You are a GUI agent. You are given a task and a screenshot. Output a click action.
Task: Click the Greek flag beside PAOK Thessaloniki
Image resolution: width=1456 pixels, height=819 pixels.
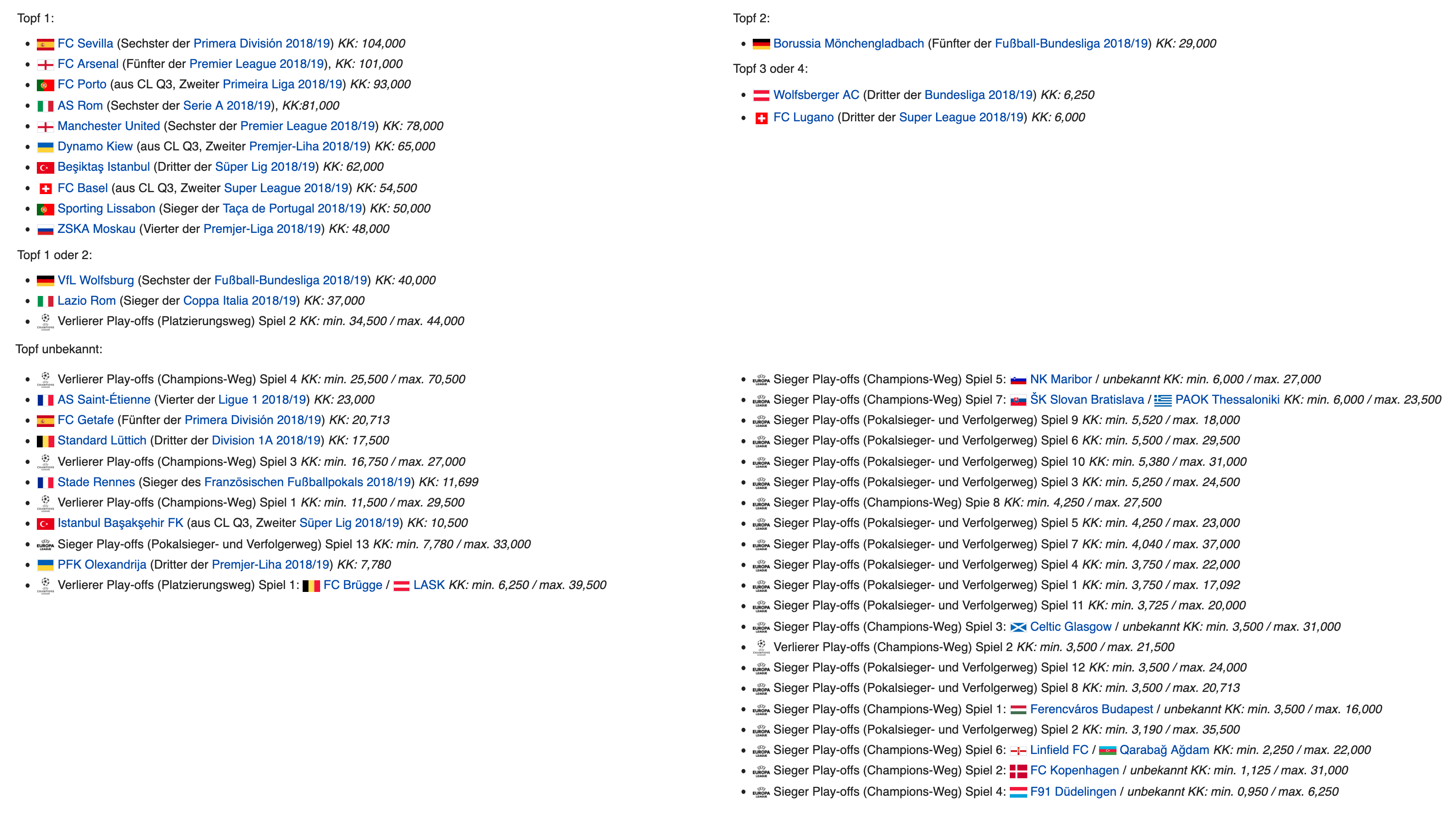[x=1163, y=400]
